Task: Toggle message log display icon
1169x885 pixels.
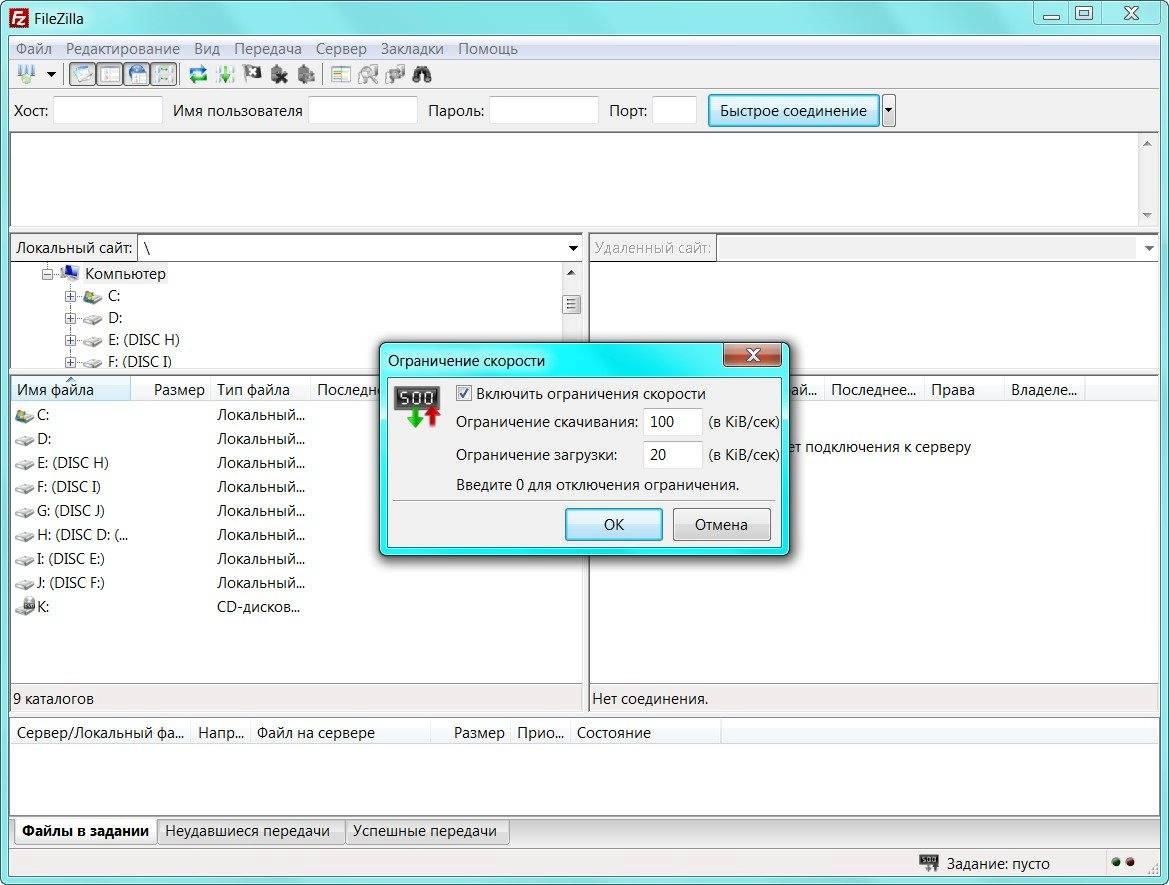Action: pos(83,74)
